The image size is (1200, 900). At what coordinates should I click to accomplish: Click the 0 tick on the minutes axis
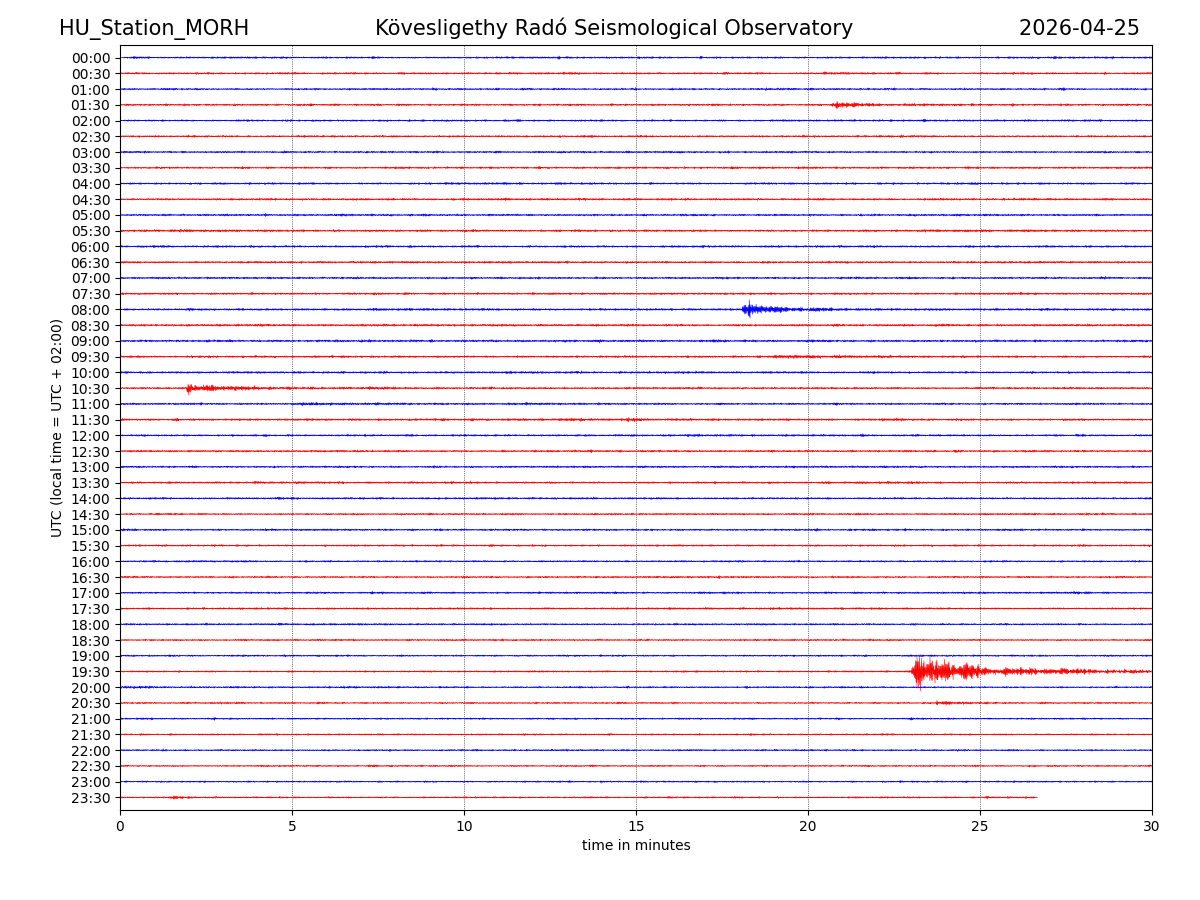pos(120,826)
